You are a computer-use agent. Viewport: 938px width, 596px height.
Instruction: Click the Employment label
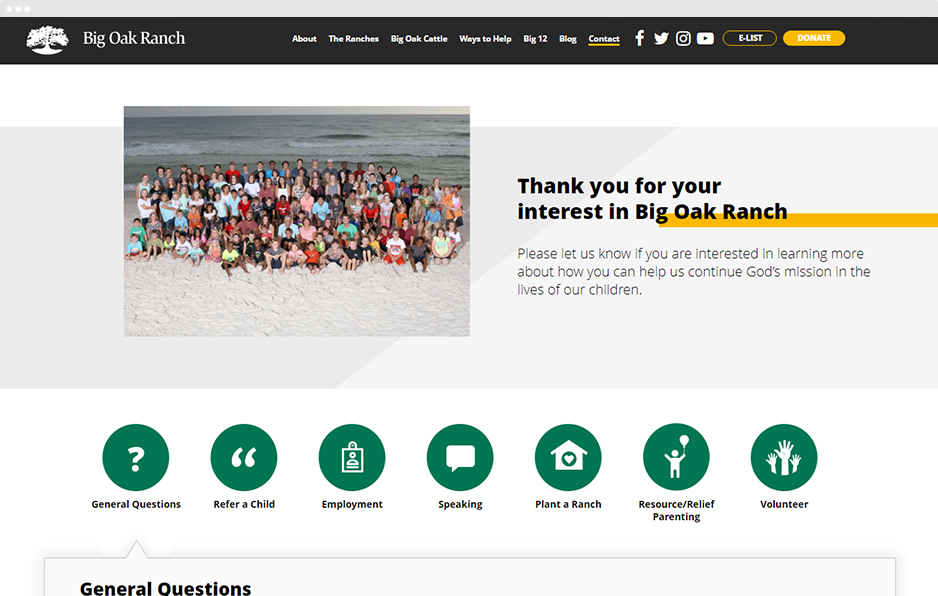(352, 504)
